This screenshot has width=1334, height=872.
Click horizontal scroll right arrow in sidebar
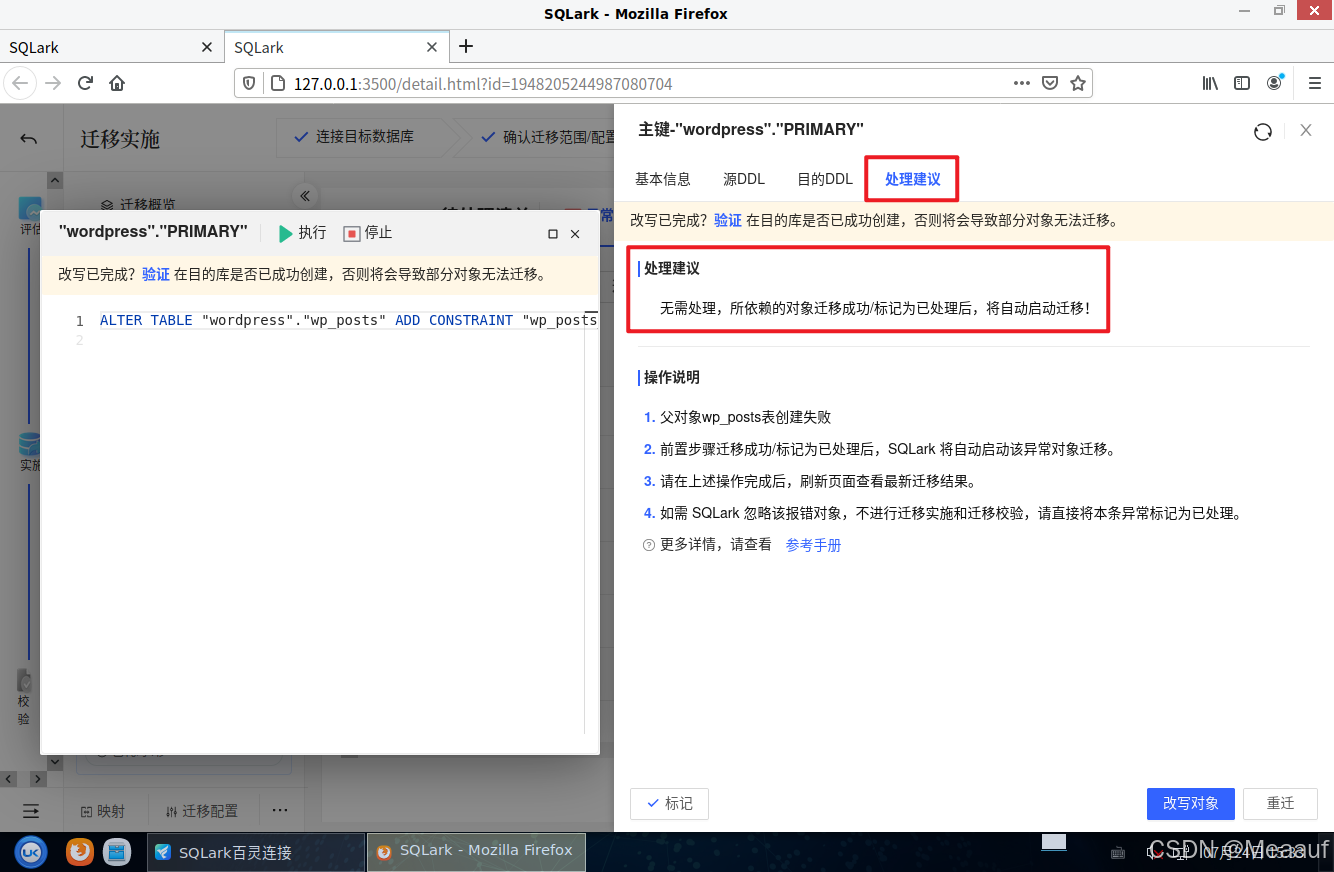pos(37,778)
